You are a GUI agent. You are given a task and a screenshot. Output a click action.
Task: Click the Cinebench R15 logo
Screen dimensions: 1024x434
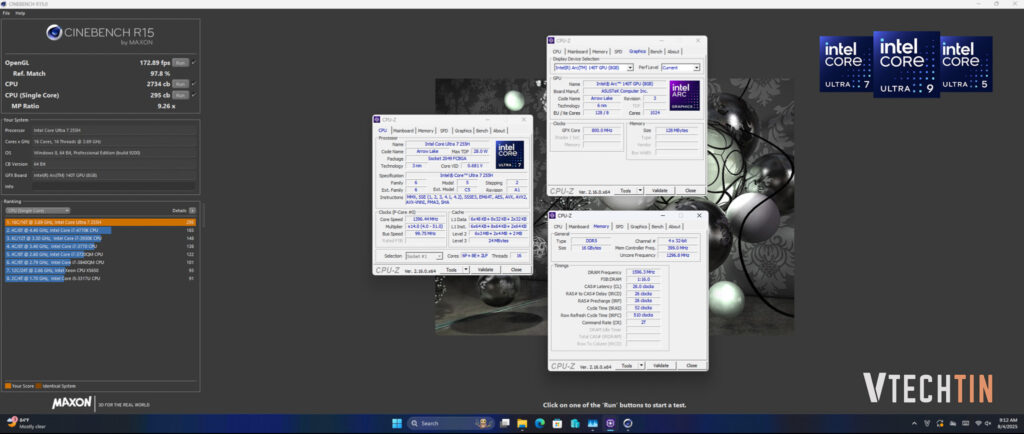click(x=100, y=34)
